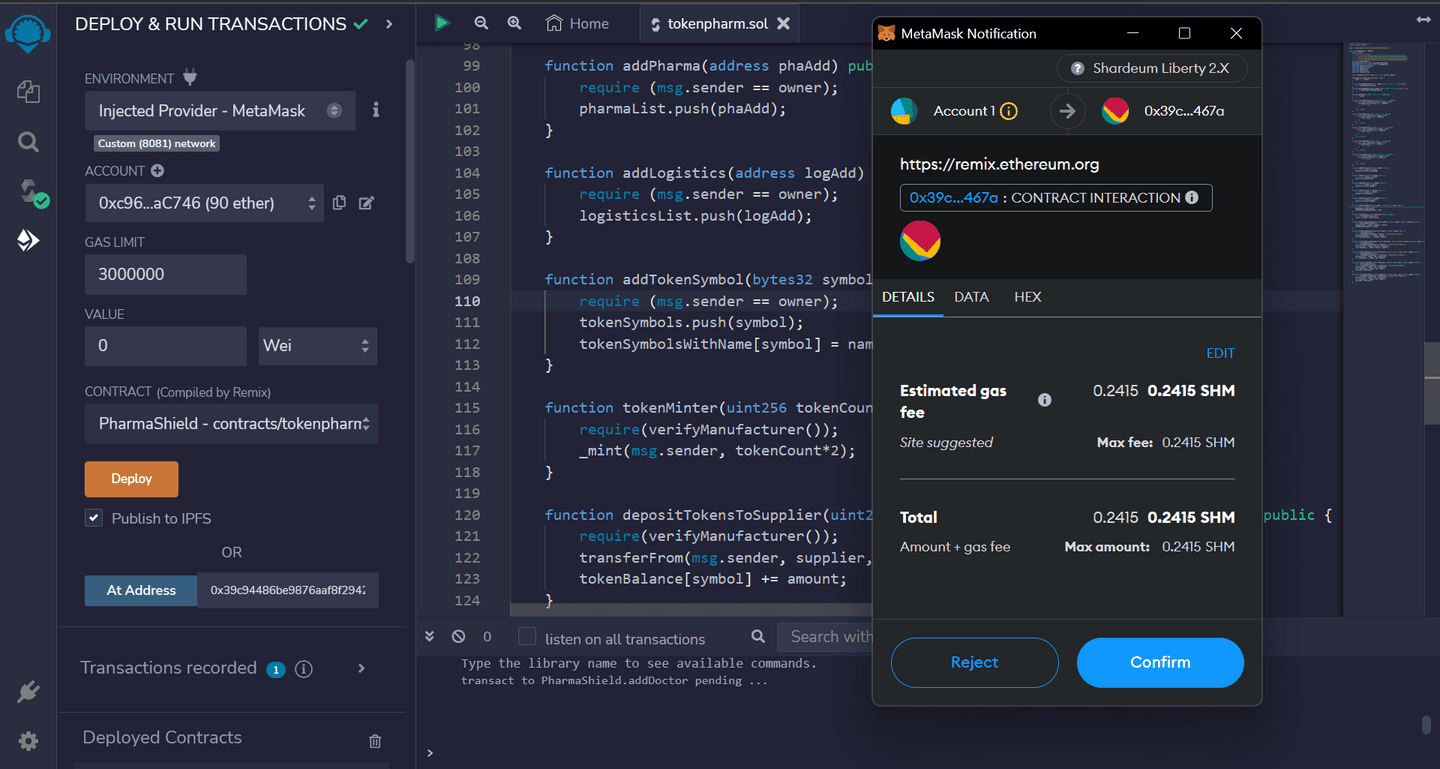The height and width of the screenshot is (769, 1440).
Task: Click the Deployed Contracts heading
Action: click(x=162, y=738)
